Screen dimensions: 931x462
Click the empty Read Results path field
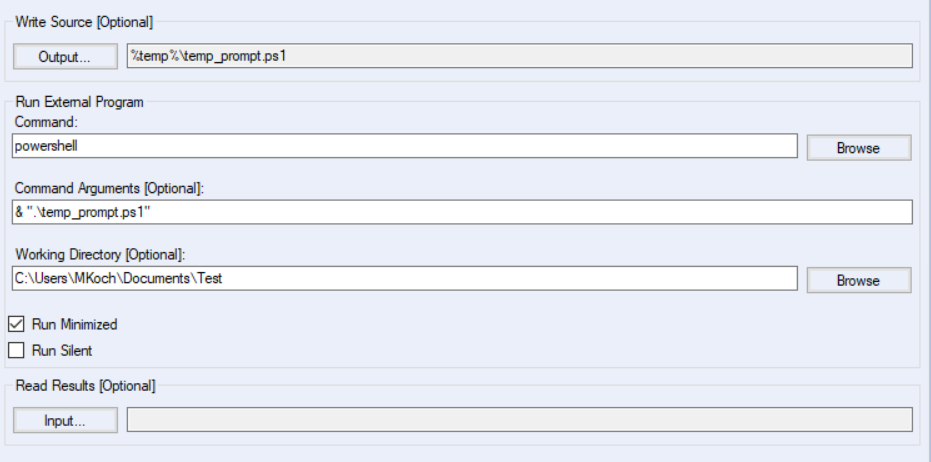[520, 420]
